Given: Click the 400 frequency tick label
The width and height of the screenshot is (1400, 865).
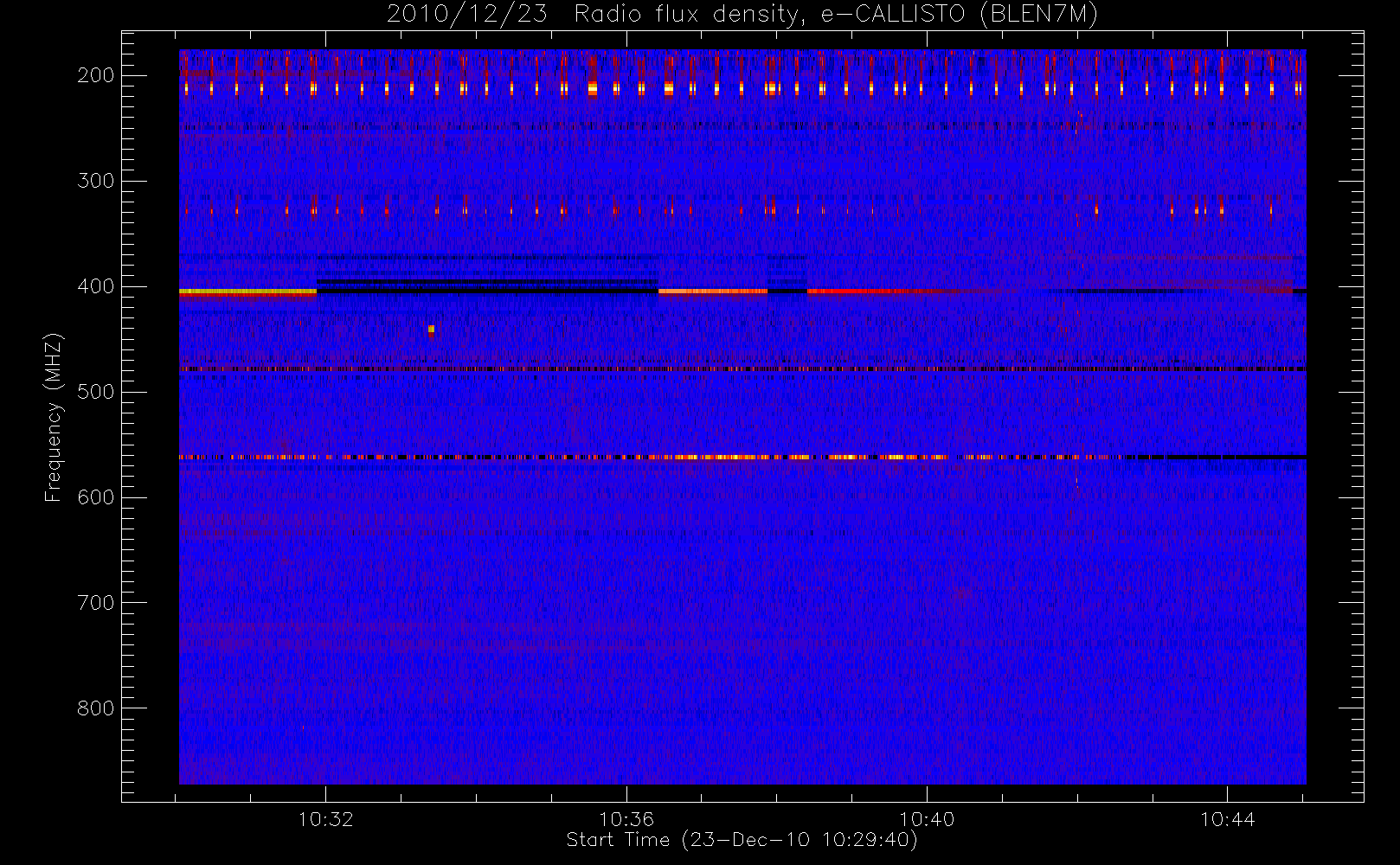Looking at the screenshot, I should (x=95, y=286).
